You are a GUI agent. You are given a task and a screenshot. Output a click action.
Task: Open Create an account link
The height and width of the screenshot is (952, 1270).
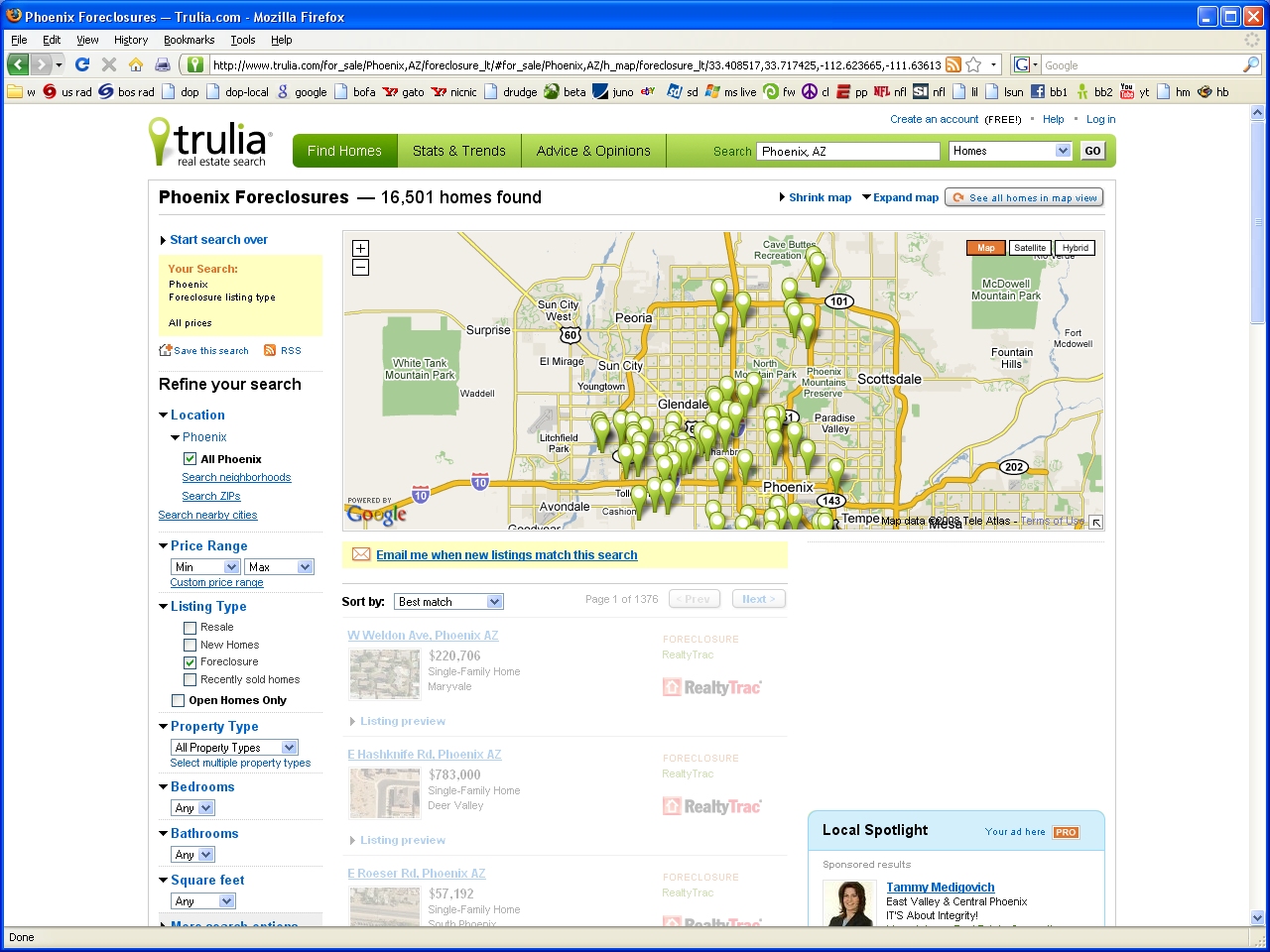click(934, 119)
